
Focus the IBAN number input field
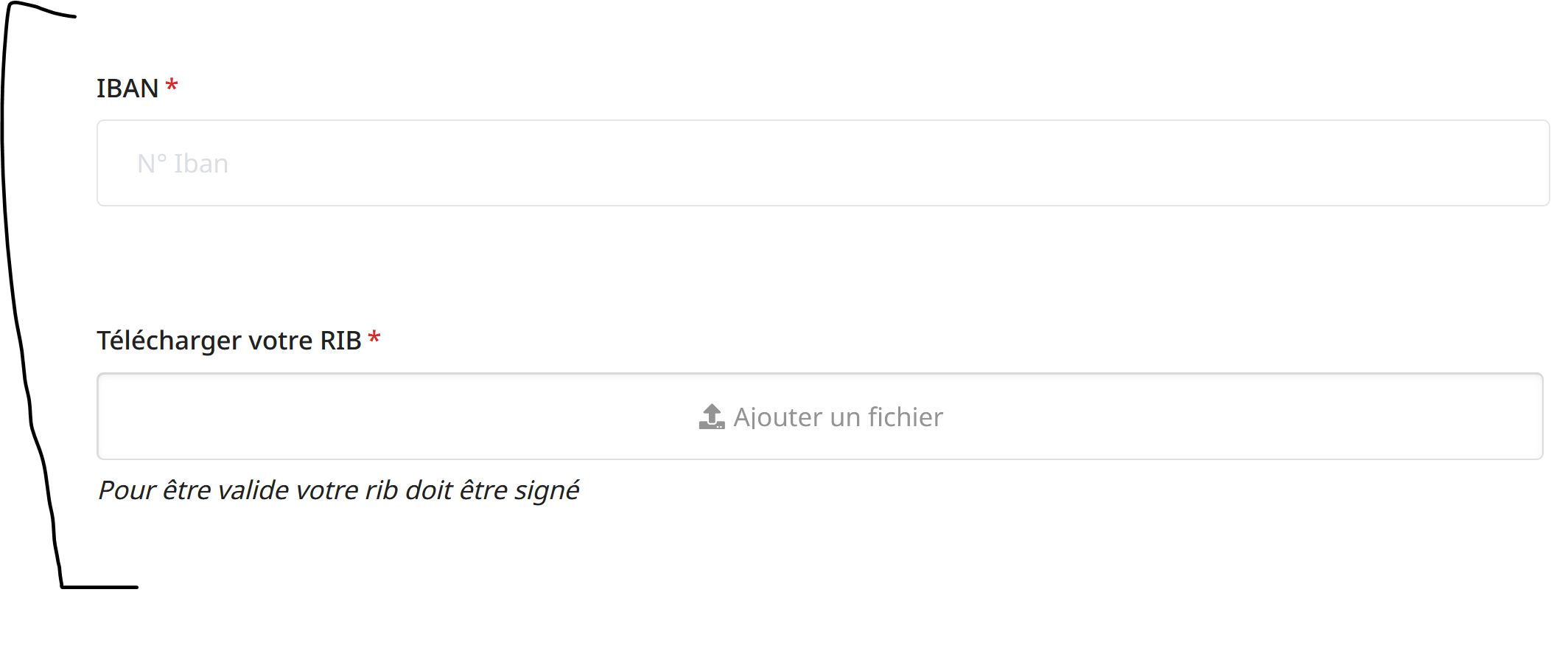[823, 163]
